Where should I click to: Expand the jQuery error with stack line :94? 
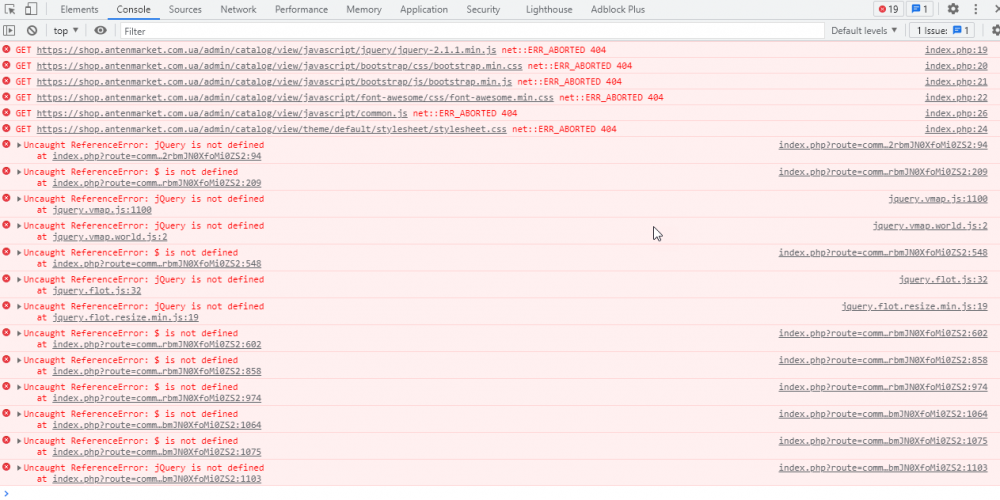tap(19, 145)
